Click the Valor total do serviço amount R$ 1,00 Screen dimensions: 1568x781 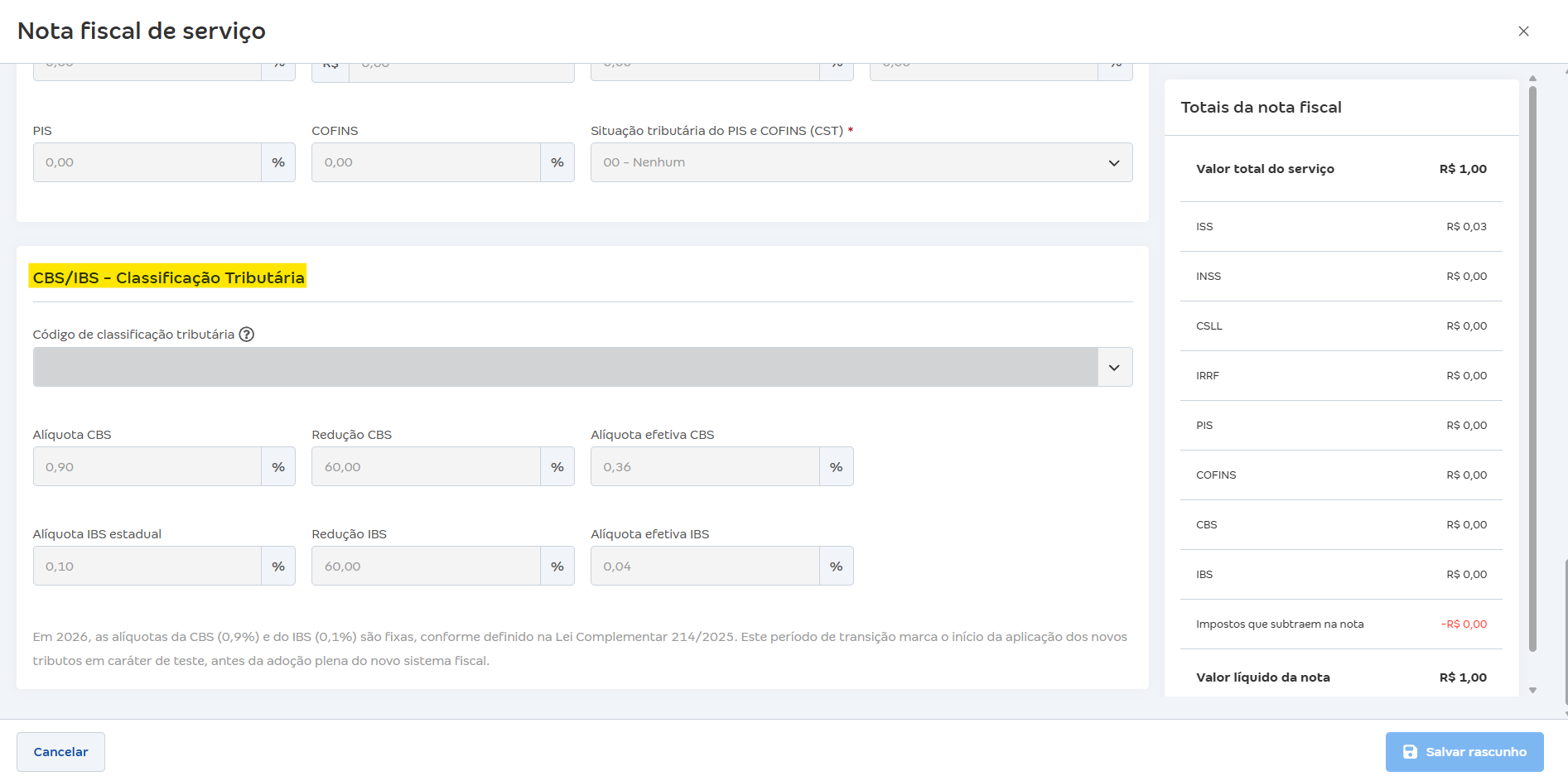tap(1463, 169)
